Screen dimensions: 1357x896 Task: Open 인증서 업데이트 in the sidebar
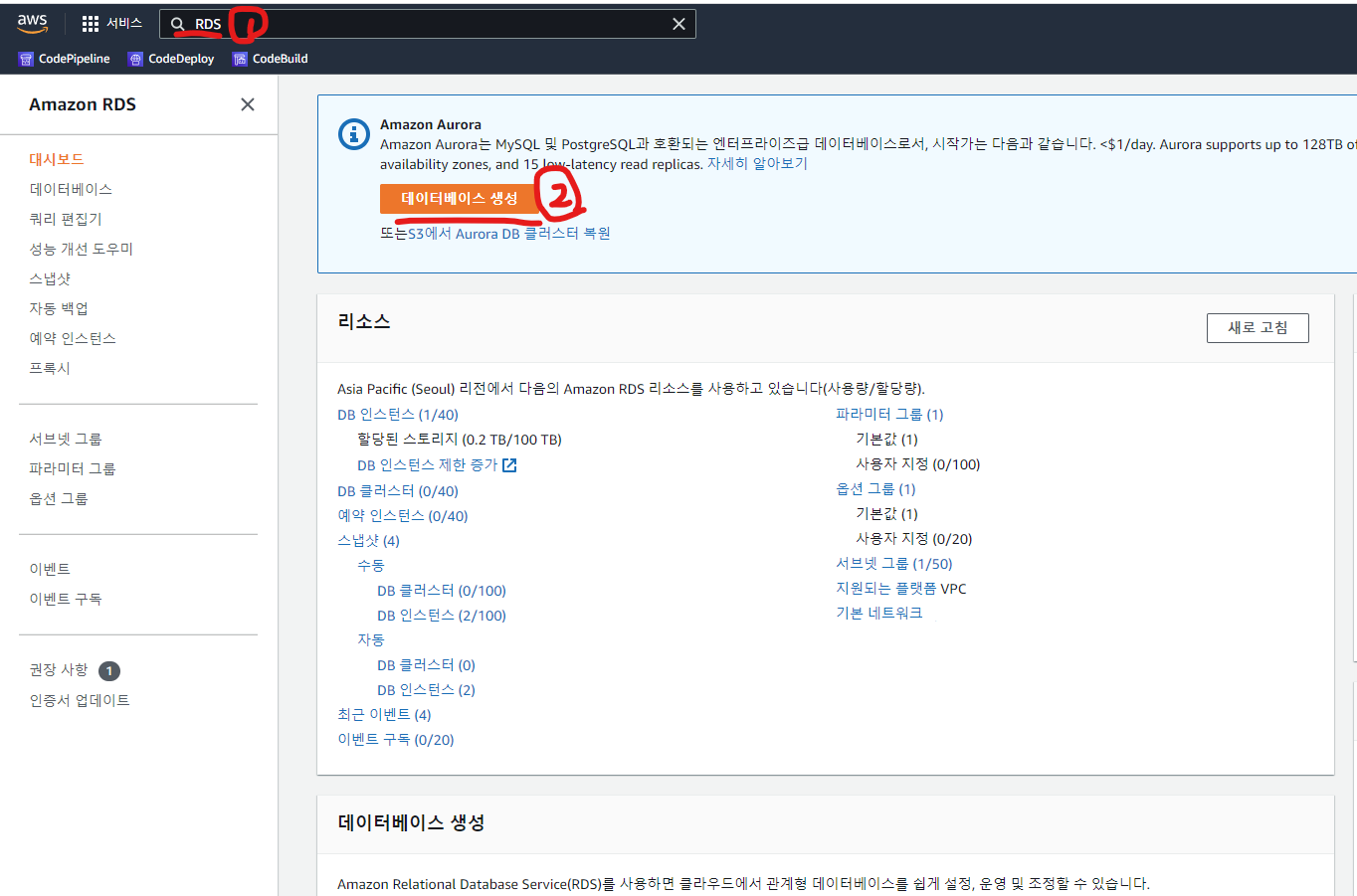(80, 700)
